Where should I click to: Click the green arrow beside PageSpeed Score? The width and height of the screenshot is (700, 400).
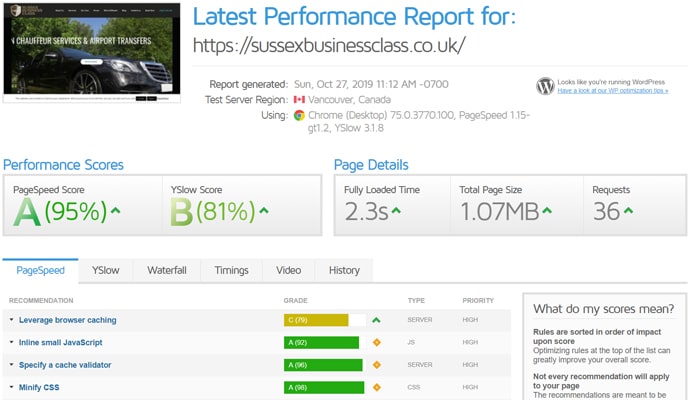(x=116, y=211)
